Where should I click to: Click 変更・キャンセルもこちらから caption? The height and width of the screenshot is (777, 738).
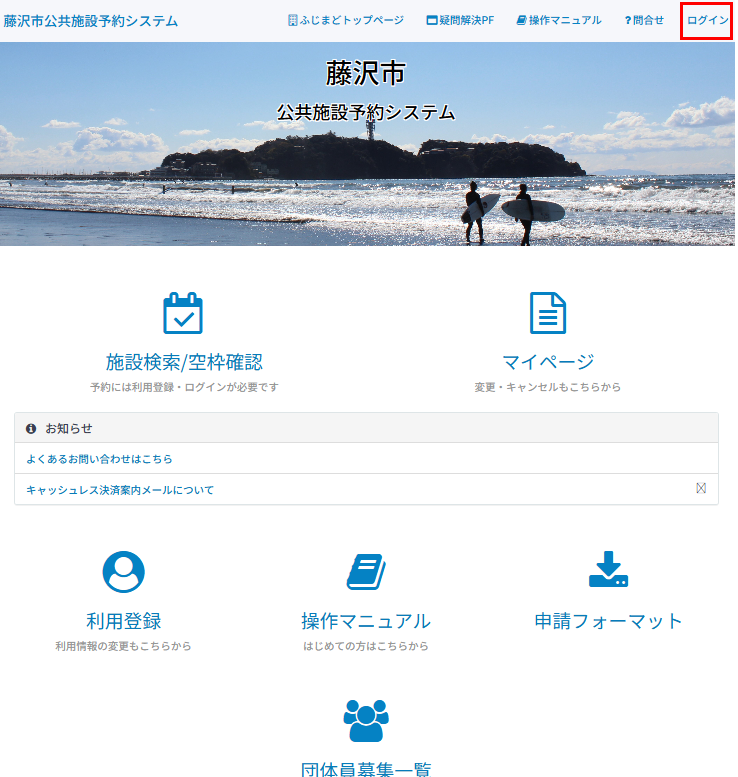click(548, 387)
